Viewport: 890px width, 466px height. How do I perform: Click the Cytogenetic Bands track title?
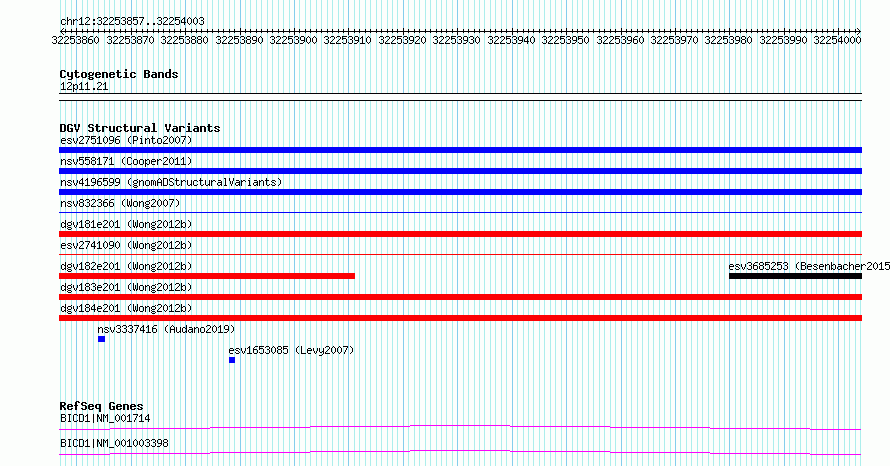coord(119,74)
